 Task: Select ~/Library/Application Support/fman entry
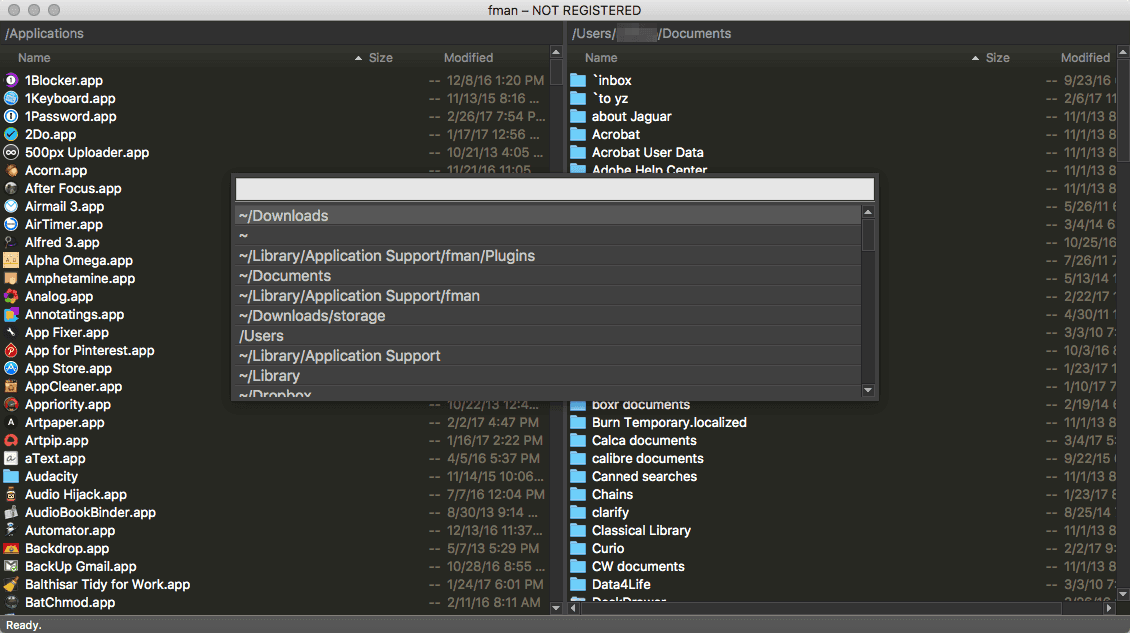pos(548,296)
